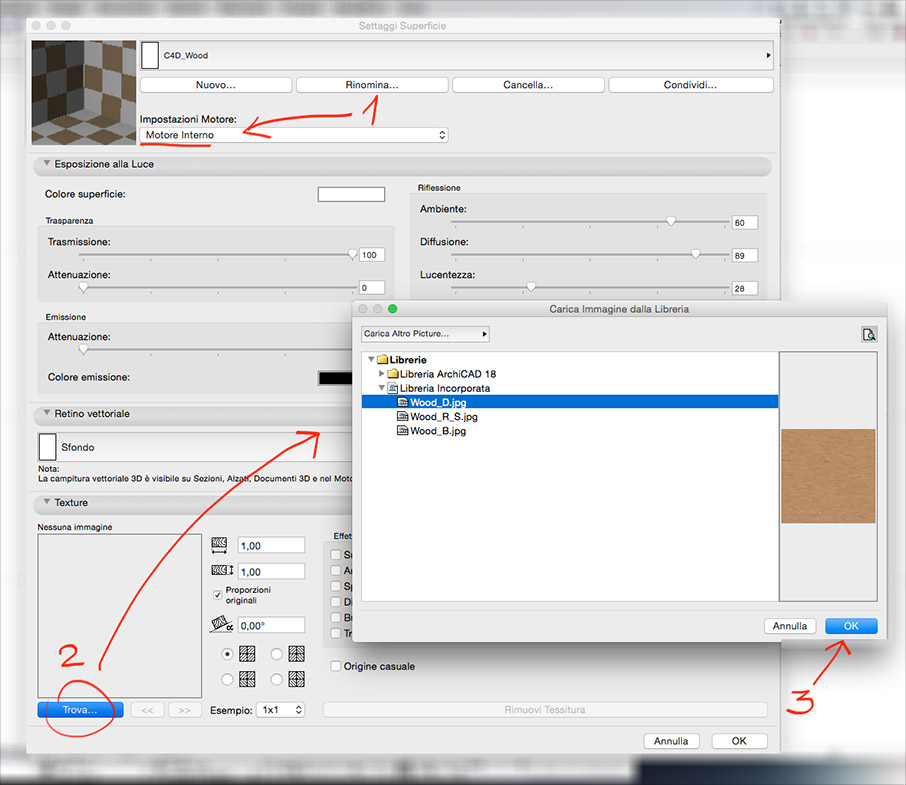This screenshot has width=906, height=785.
Task: Expand the Libreria ArchiCAD 18 tree node
Action: (x=381, y=373)
